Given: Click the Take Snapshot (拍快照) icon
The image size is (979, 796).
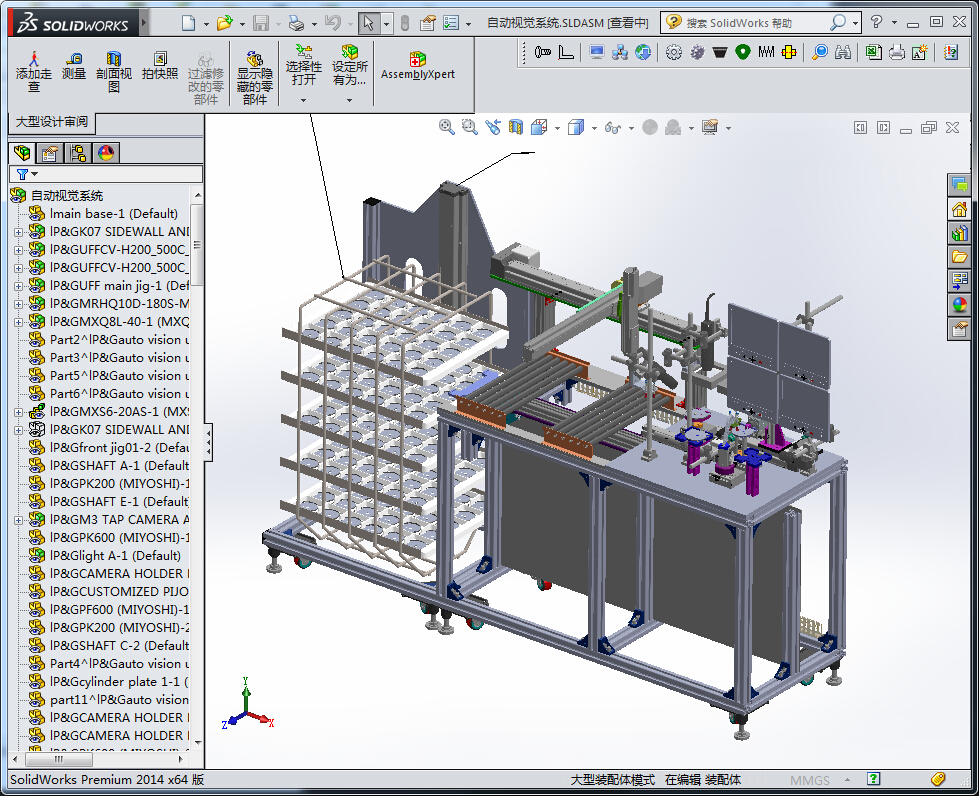Looking at the screenshot, I should (160, 66).
